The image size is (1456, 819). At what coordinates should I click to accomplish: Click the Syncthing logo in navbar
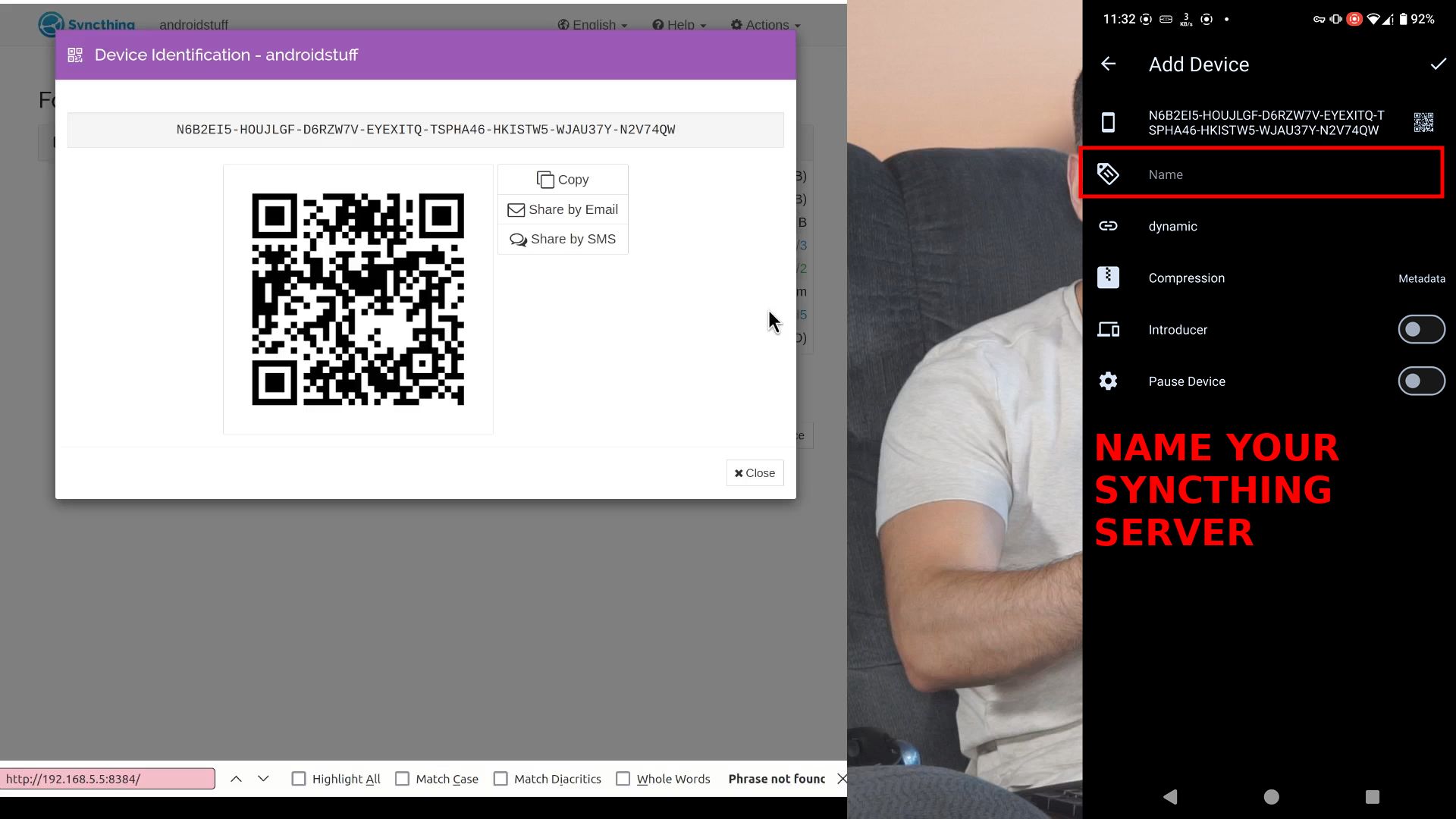[x=86, y=24]
